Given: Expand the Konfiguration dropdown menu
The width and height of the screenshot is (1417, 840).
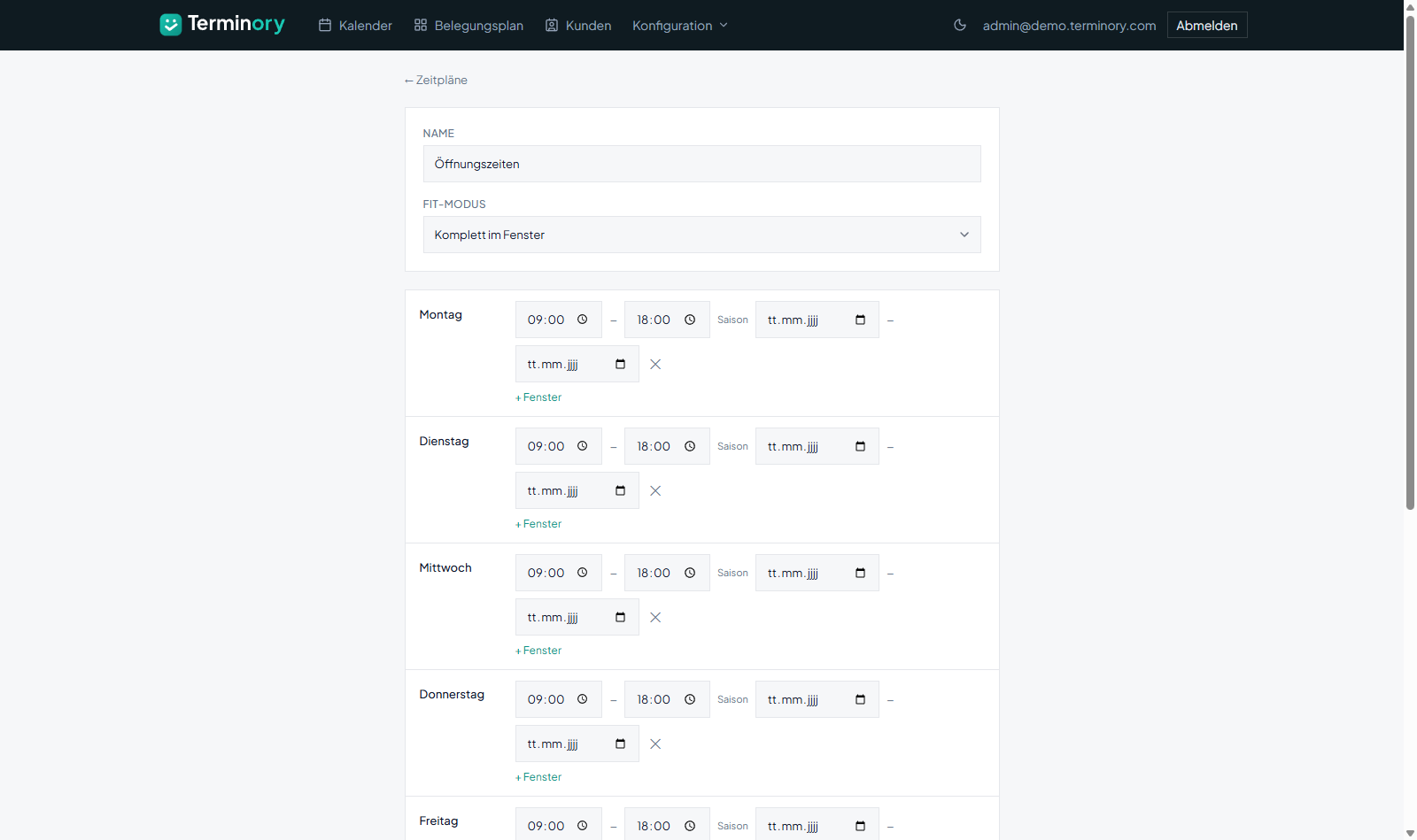Looking at the screenshot, I should tap(680, 26).
